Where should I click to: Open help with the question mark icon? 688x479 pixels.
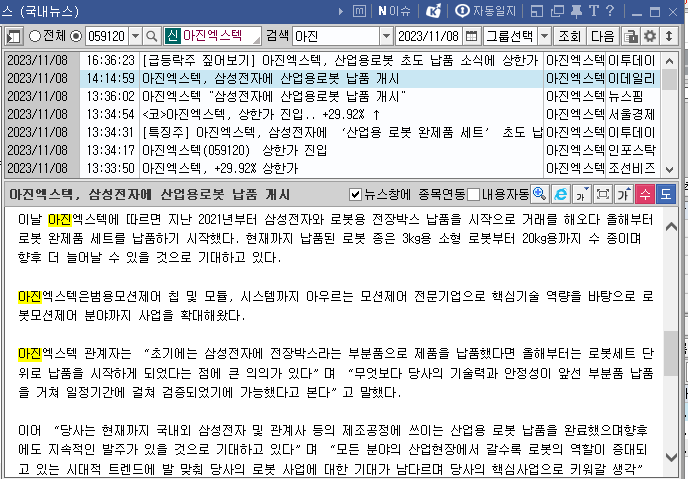pos(610,11)
